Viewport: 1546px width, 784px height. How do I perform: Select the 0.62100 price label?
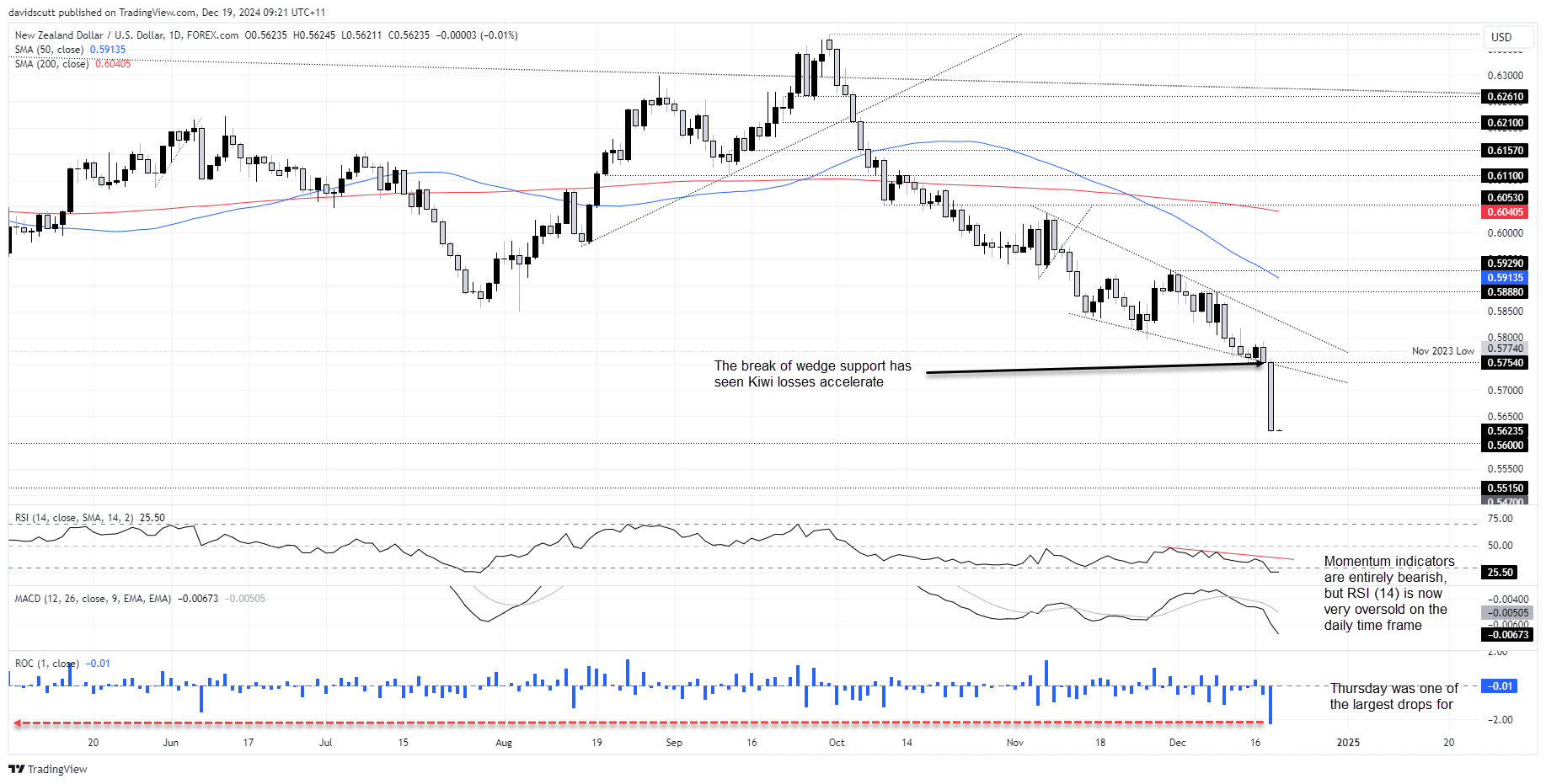pyautogui.click(x=1505, y=123)
